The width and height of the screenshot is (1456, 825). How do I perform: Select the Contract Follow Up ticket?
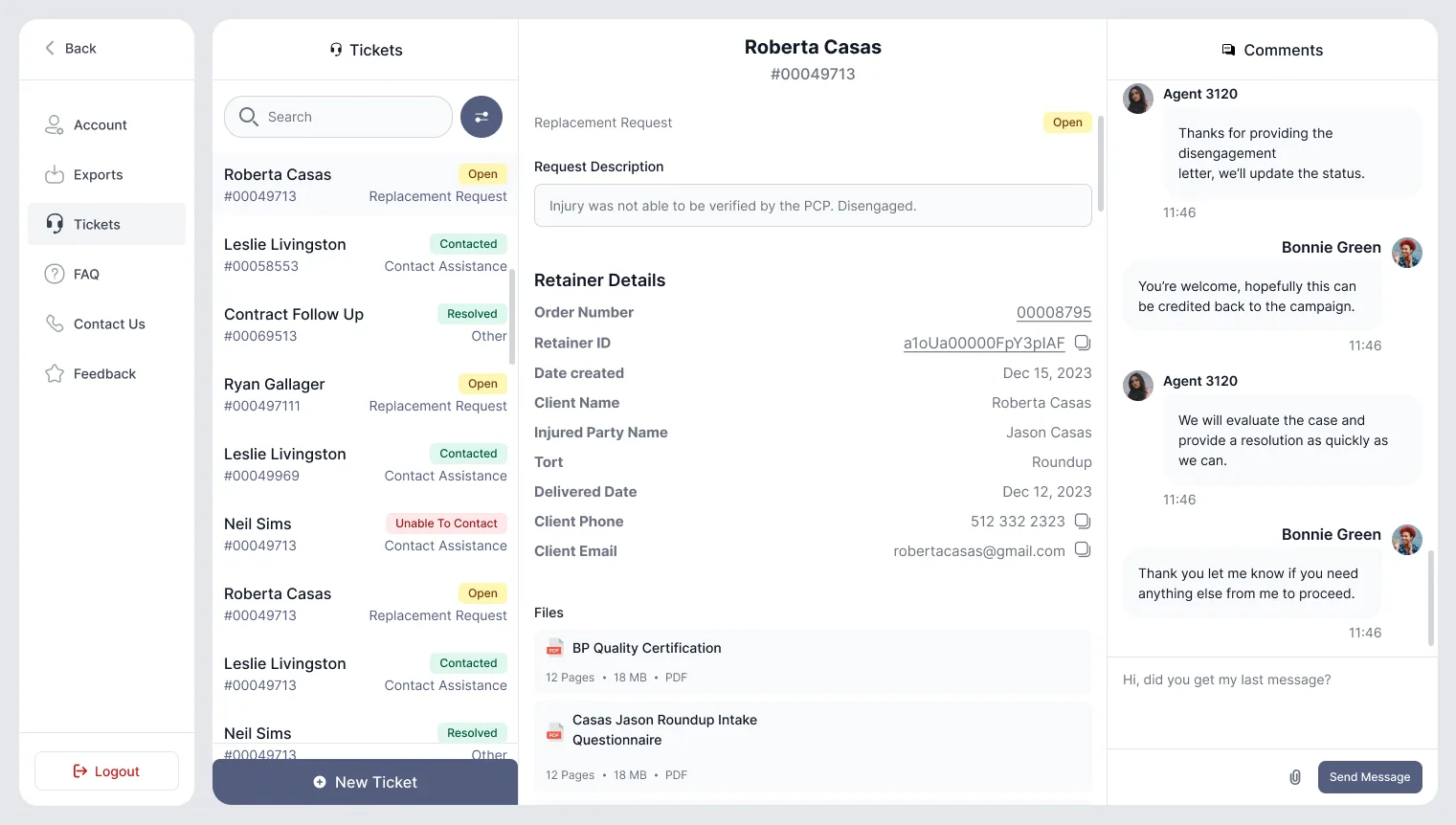[x=365, y=324]
